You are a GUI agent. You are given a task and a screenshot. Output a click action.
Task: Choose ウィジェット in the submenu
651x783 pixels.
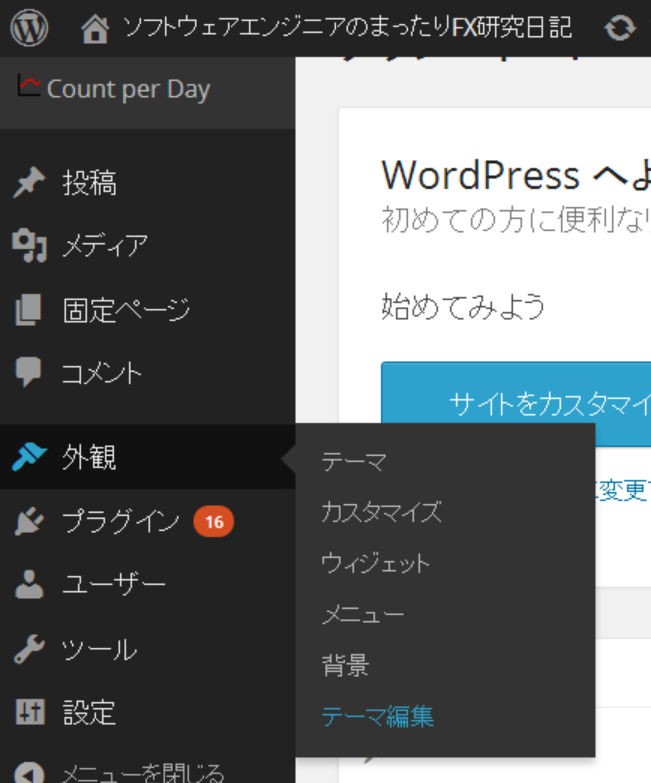tap(375, 563)
